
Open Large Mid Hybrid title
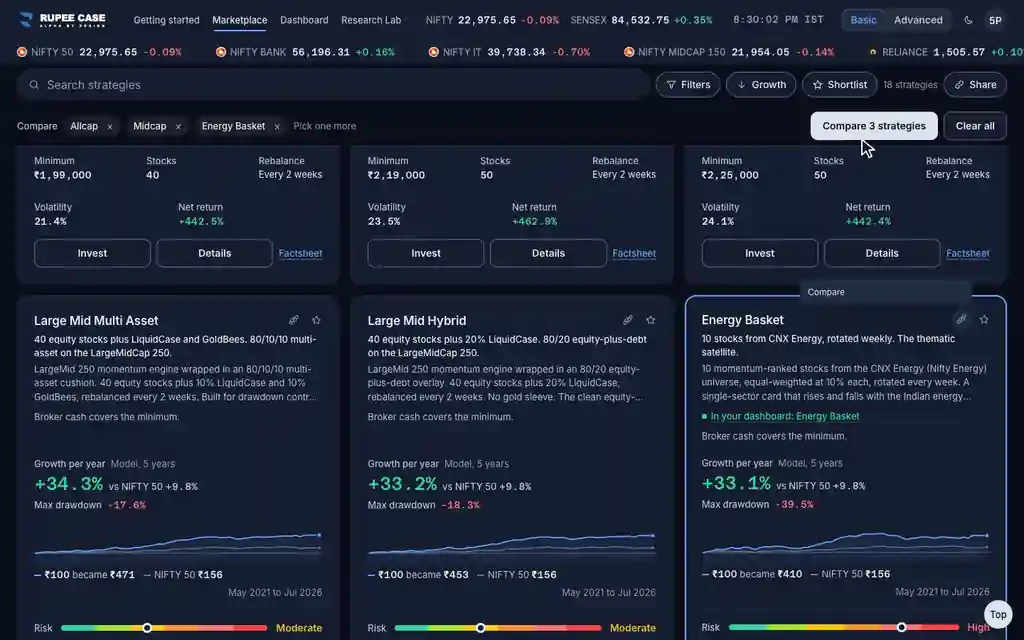click(x=417, y=321)
